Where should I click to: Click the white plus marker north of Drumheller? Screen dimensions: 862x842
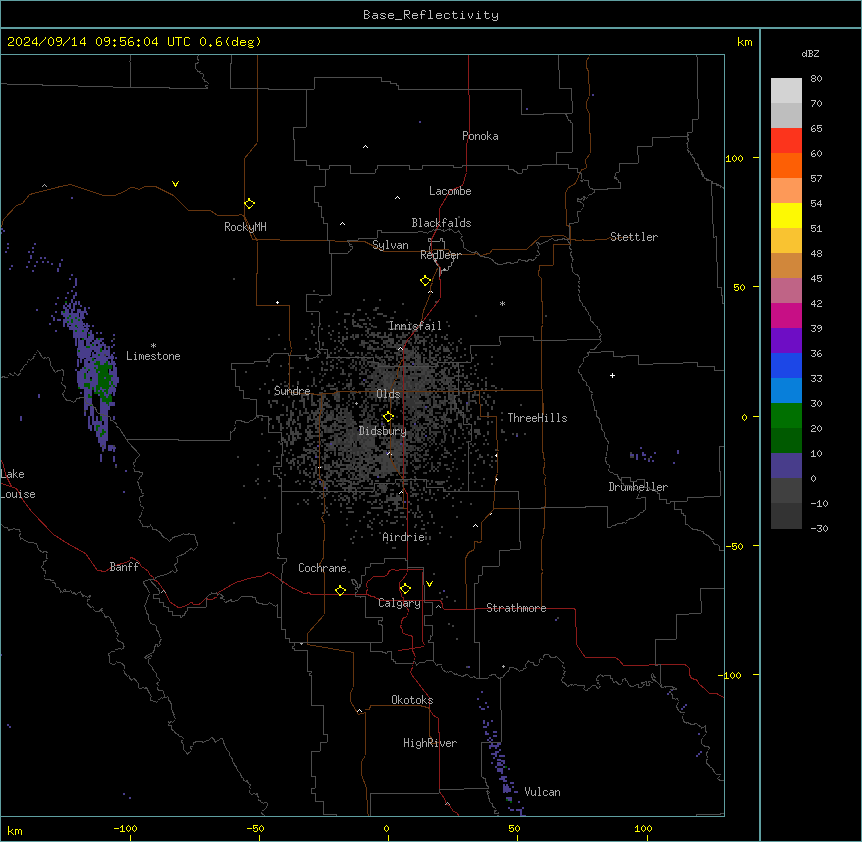point(612,375)
